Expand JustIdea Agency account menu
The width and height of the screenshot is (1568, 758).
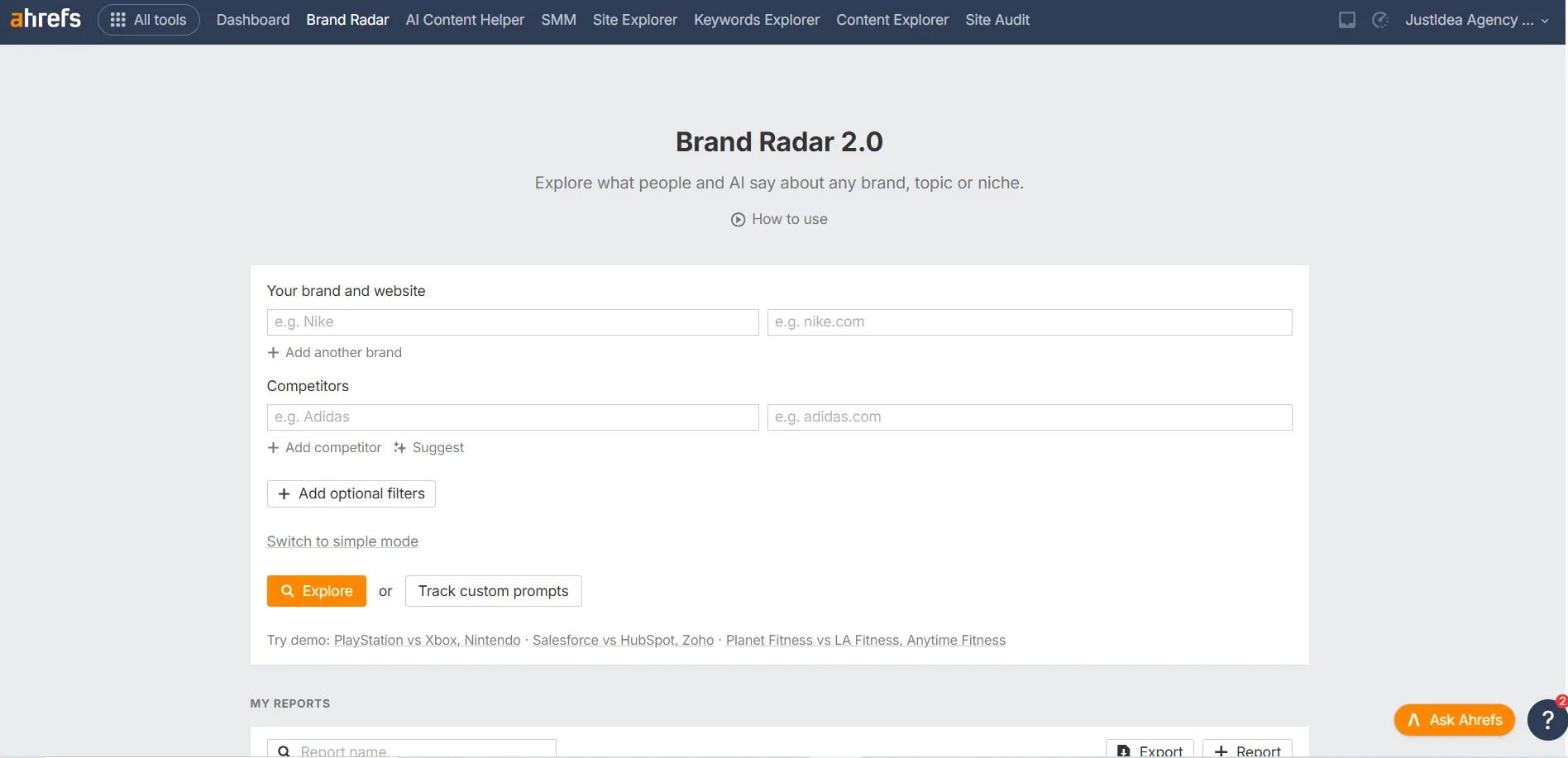(1476, 20)
